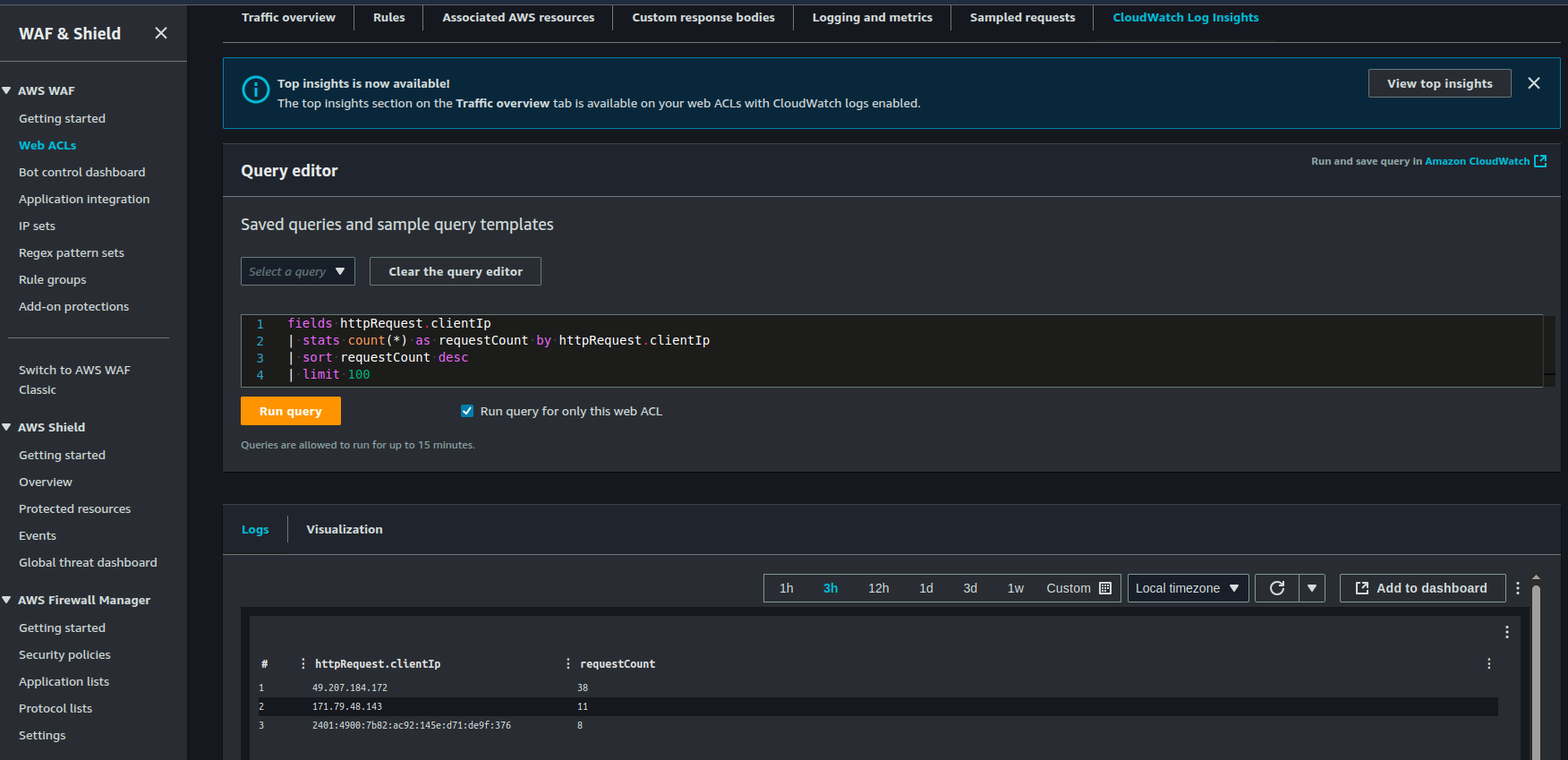Open Protocol lists in the sidebar
Viewport: 1568px width, 760px height.
55,708
